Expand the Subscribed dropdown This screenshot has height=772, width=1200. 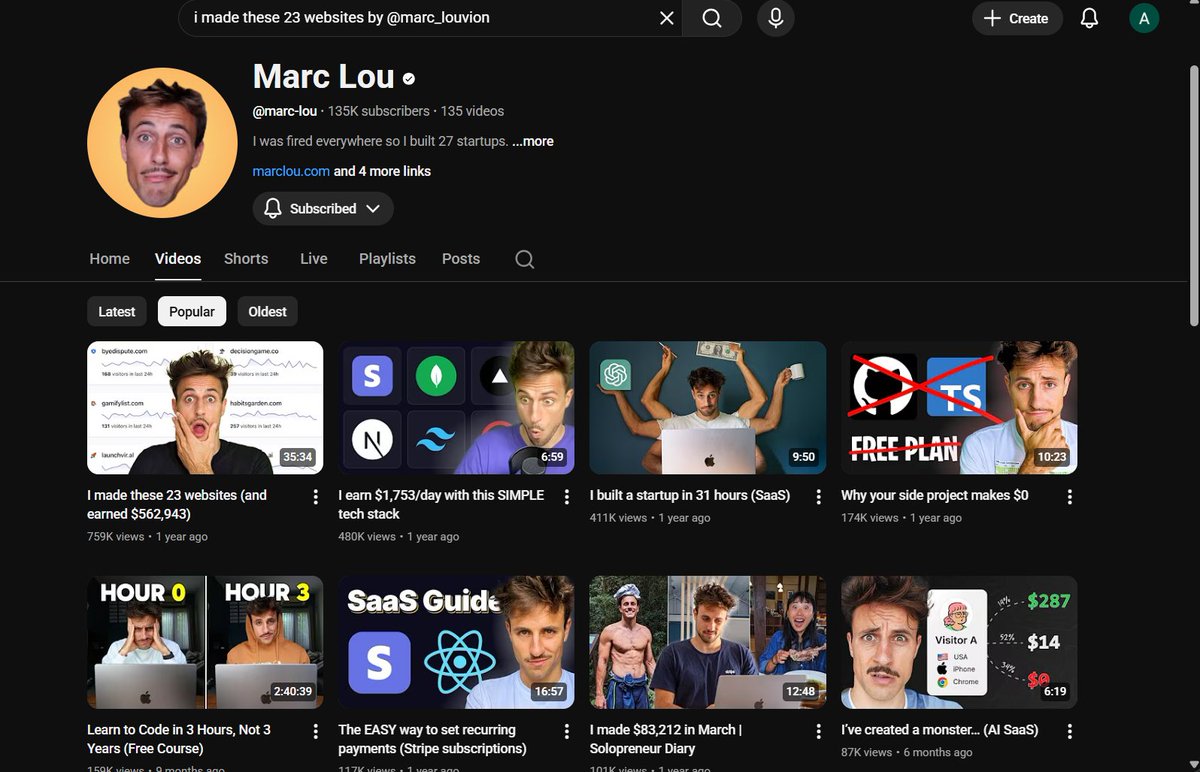pyautogui.click(x=322, y=208)
